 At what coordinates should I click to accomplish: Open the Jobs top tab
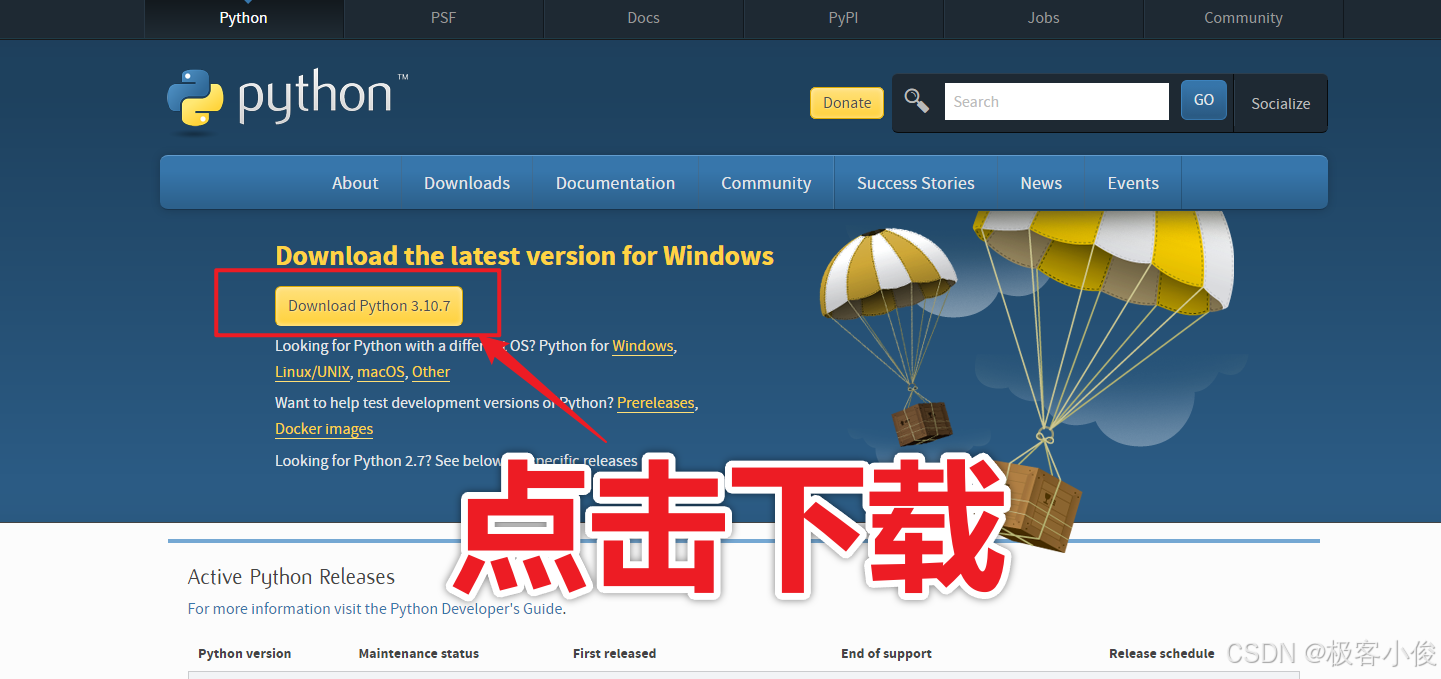point(1044,18)
